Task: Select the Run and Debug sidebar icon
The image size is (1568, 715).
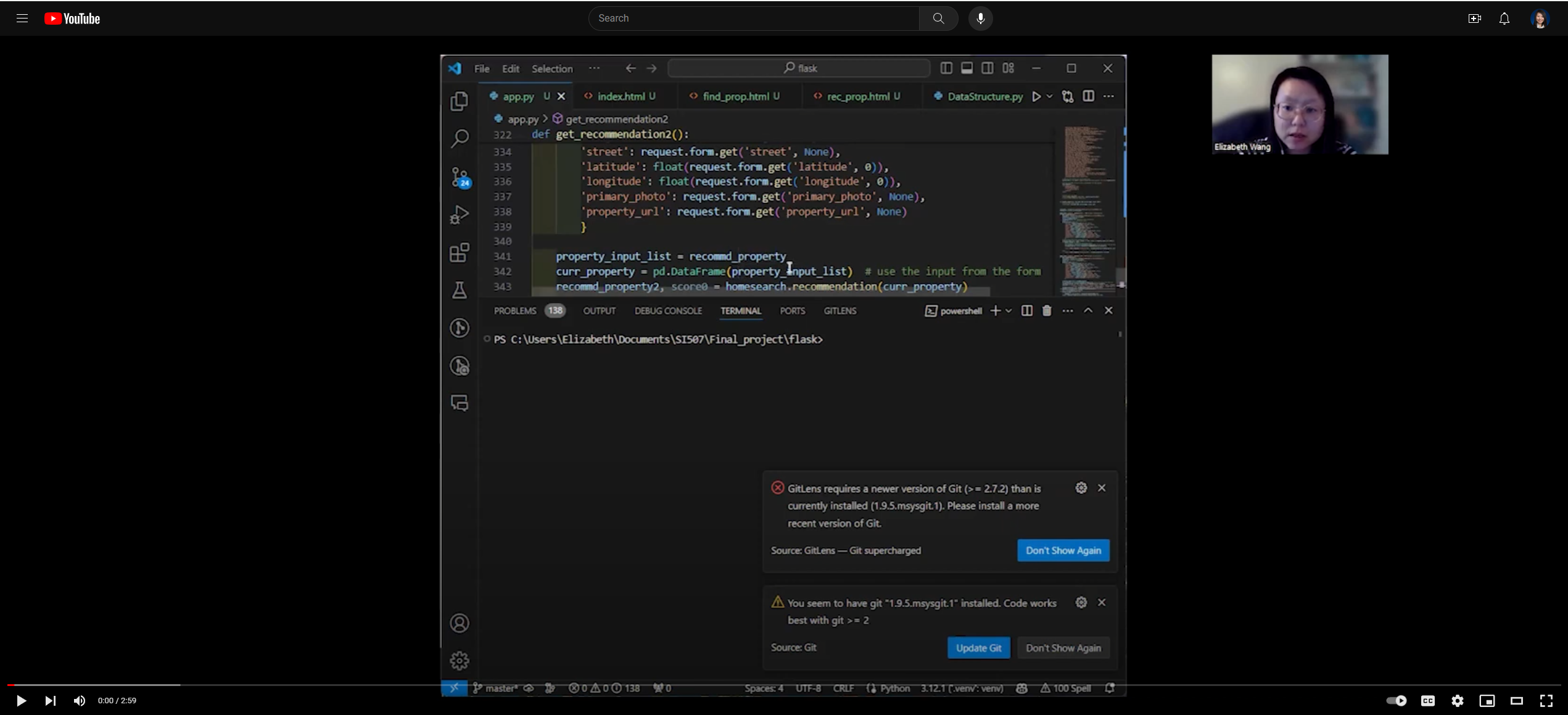Action: click(x=460, y=214)
